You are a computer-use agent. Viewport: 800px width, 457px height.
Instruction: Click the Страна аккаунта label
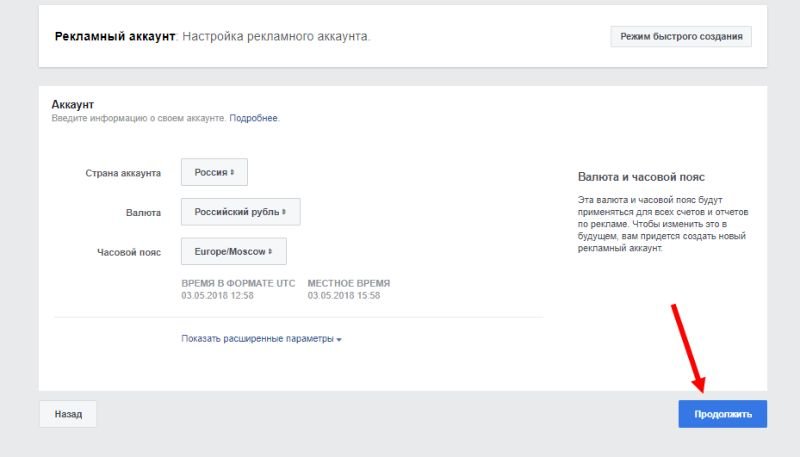[x=123, y=173]
